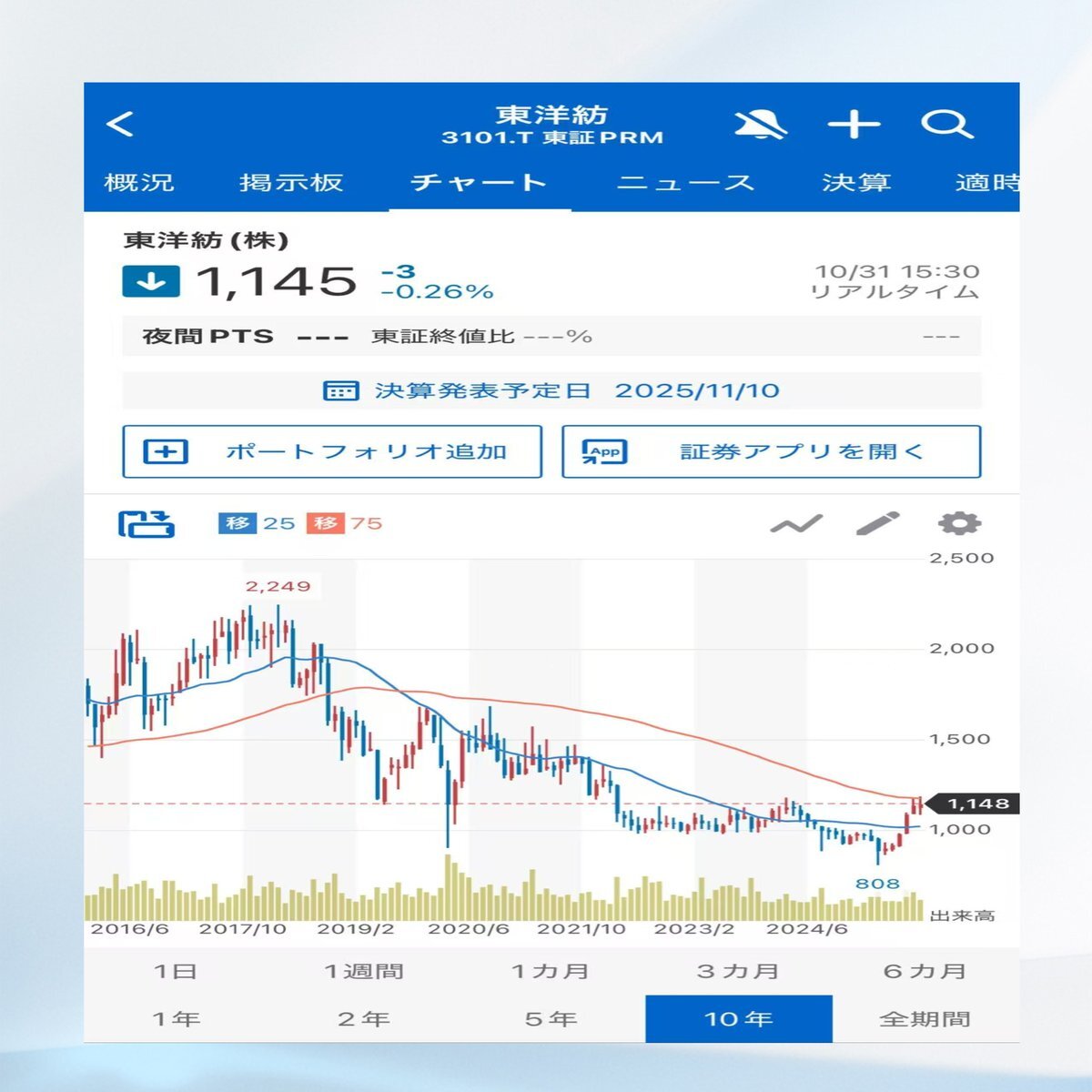
Task: Click the 2,500 price axis label
Action: click(x=962, y=558)
